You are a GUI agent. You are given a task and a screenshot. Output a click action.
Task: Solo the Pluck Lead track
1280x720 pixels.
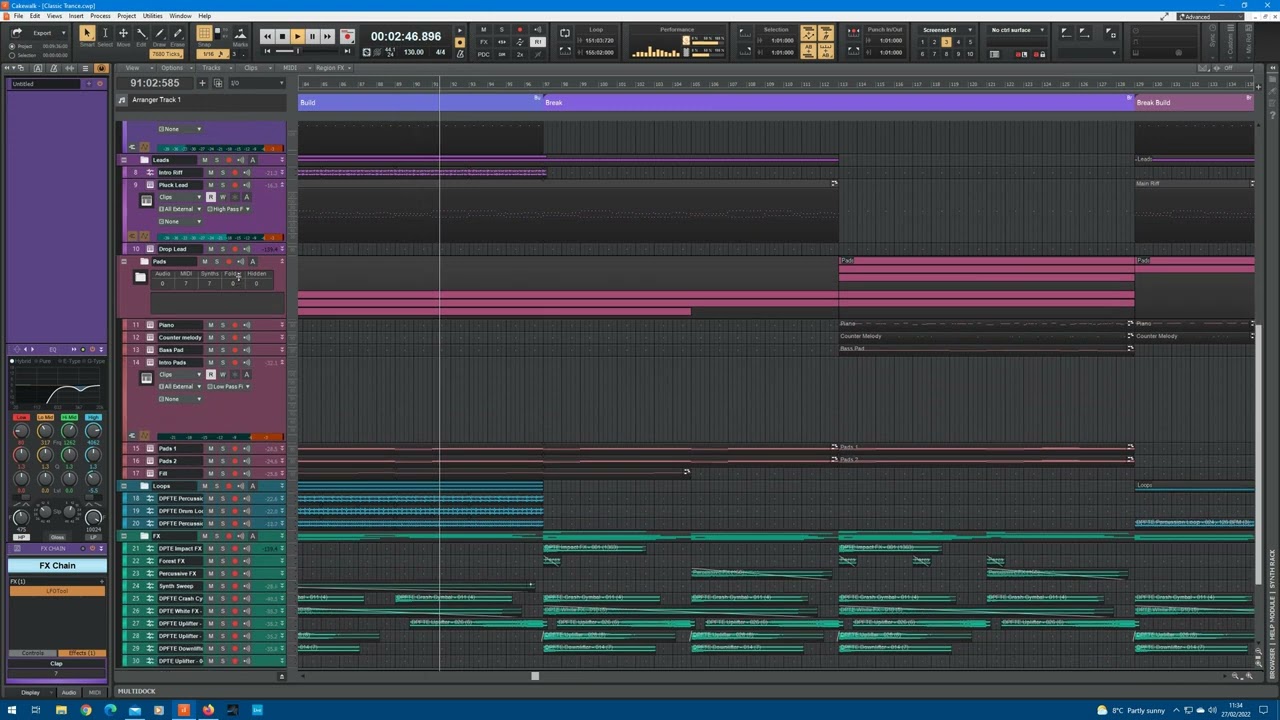(x=222, y=185)
